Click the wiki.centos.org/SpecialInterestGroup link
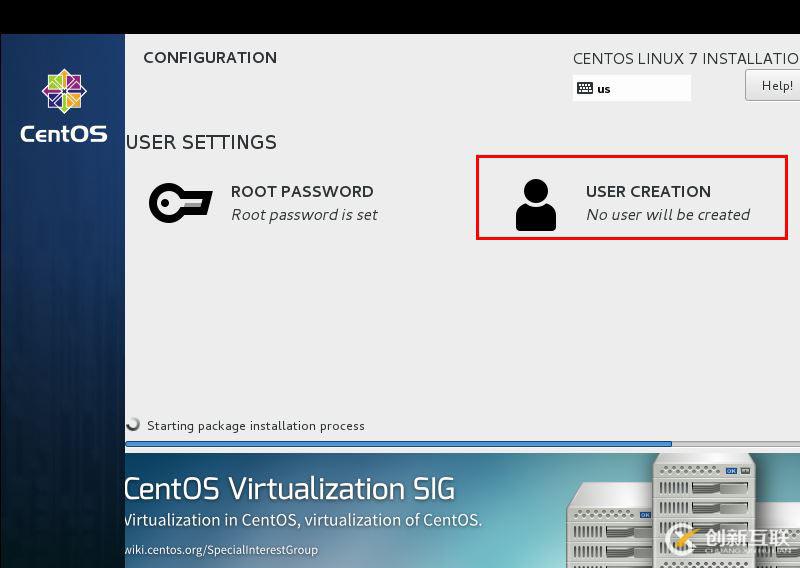Image resolution: width=800 pixels, height=568 pixels. pos(221,550)
